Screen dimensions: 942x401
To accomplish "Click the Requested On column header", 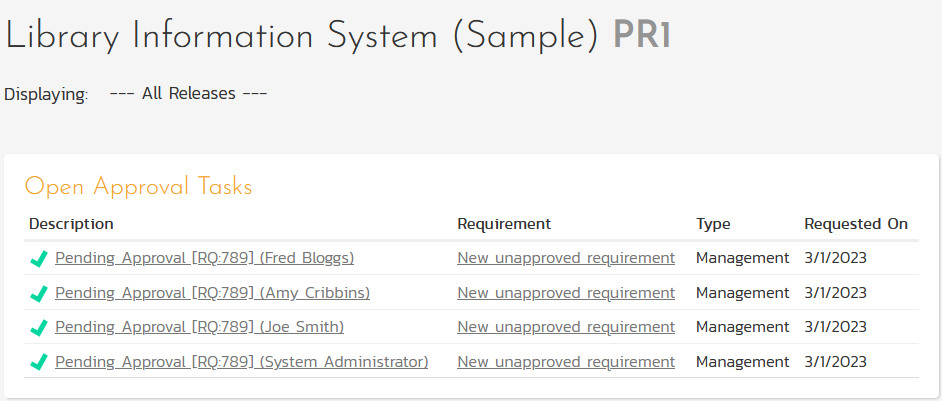I will coord(856,224).
